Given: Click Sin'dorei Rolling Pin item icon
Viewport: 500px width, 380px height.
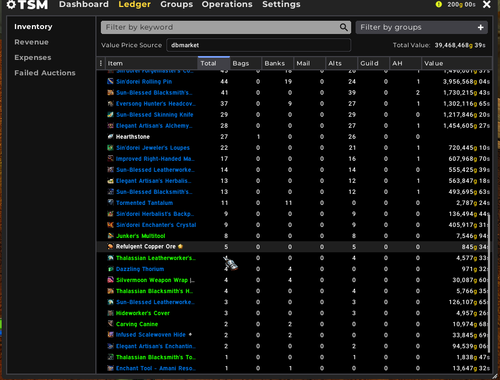Looking at the screenshot, I should tap(110, 81).
